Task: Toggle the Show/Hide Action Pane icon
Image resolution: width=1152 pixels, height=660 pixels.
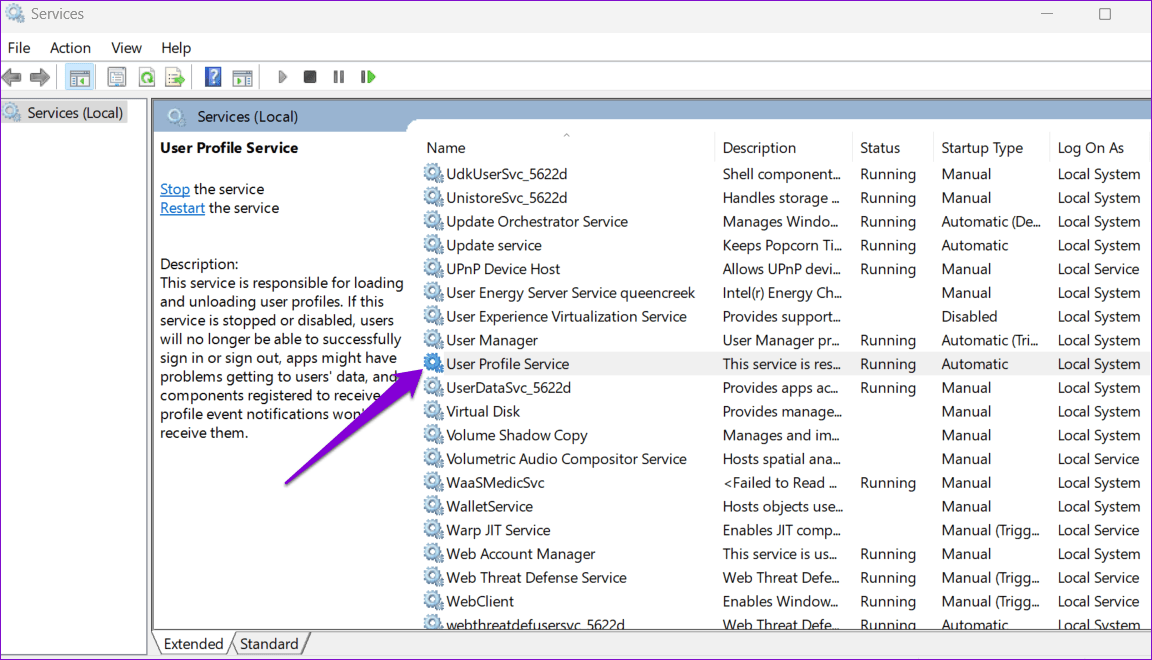Action: pyautogui.click(x=242, y=76)
